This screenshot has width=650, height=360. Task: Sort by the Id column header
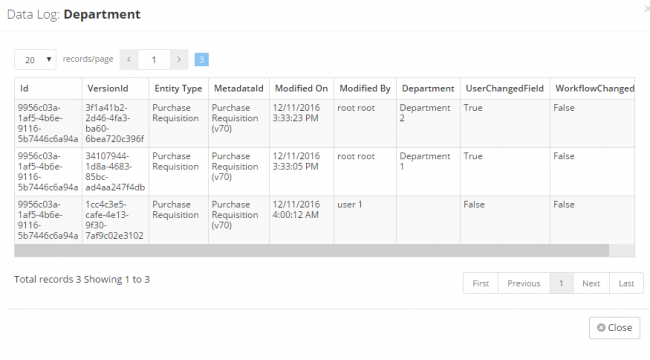coord(48,88)
